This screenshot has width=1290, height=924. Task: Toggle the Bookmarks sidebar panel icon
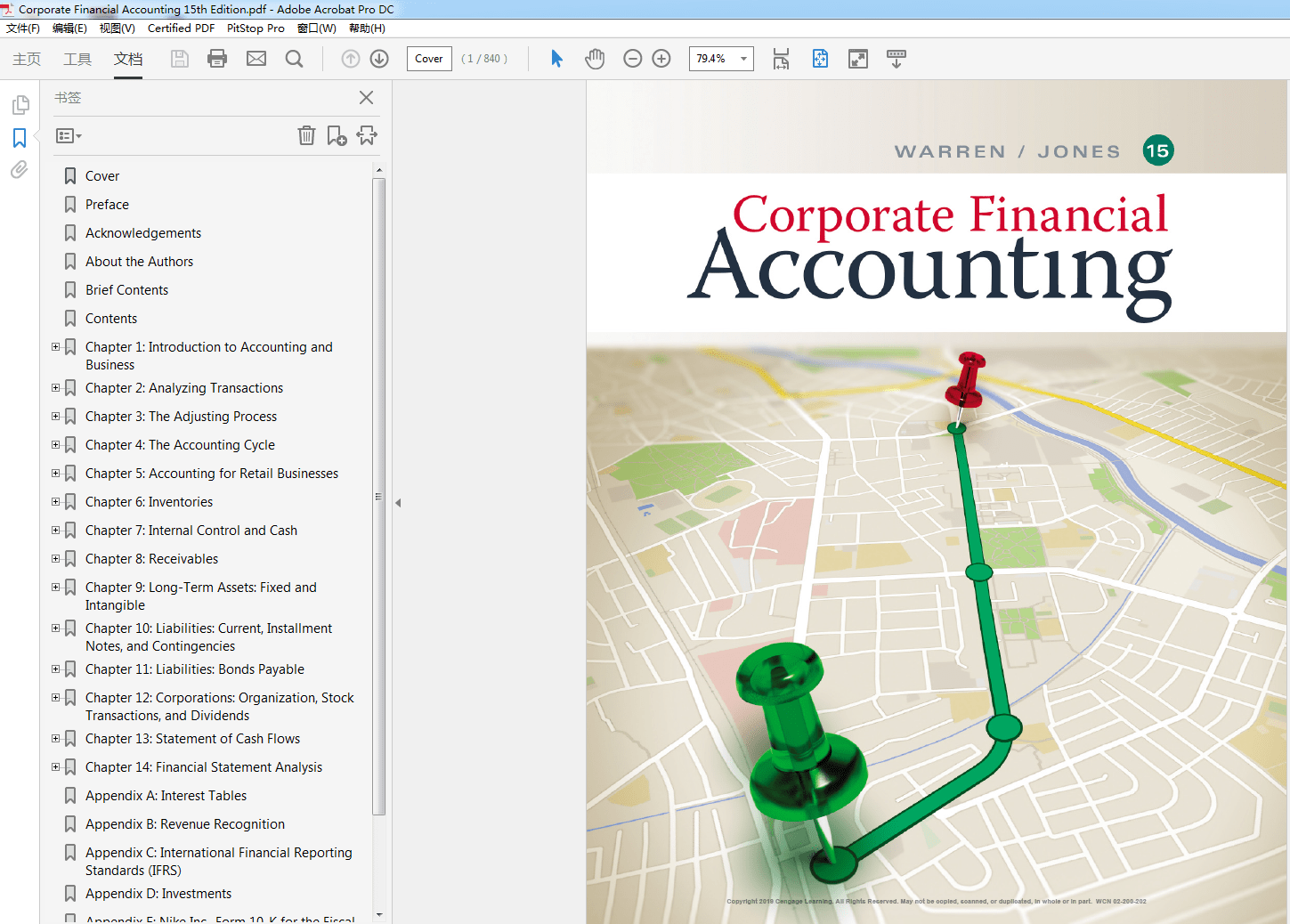tap(20, 138)
